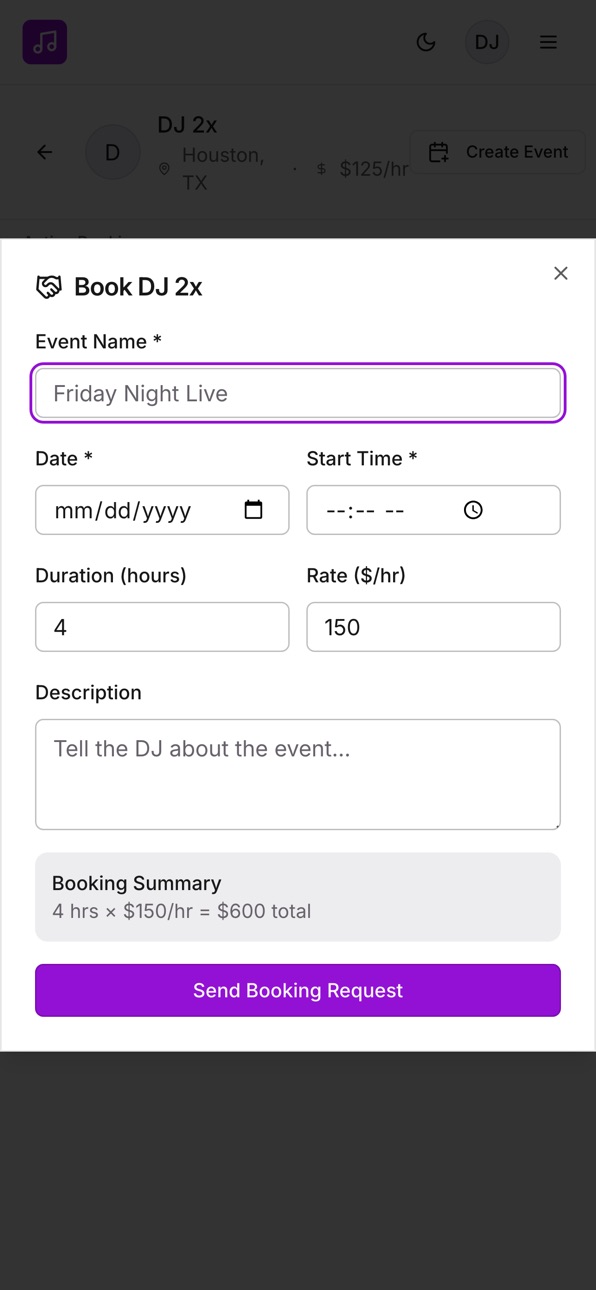Image resolution: width=596 pixels, height=1290 pixels.
Task: Click the Booking Summary panel
Action: pyautogui.click(x=298, y=897)
